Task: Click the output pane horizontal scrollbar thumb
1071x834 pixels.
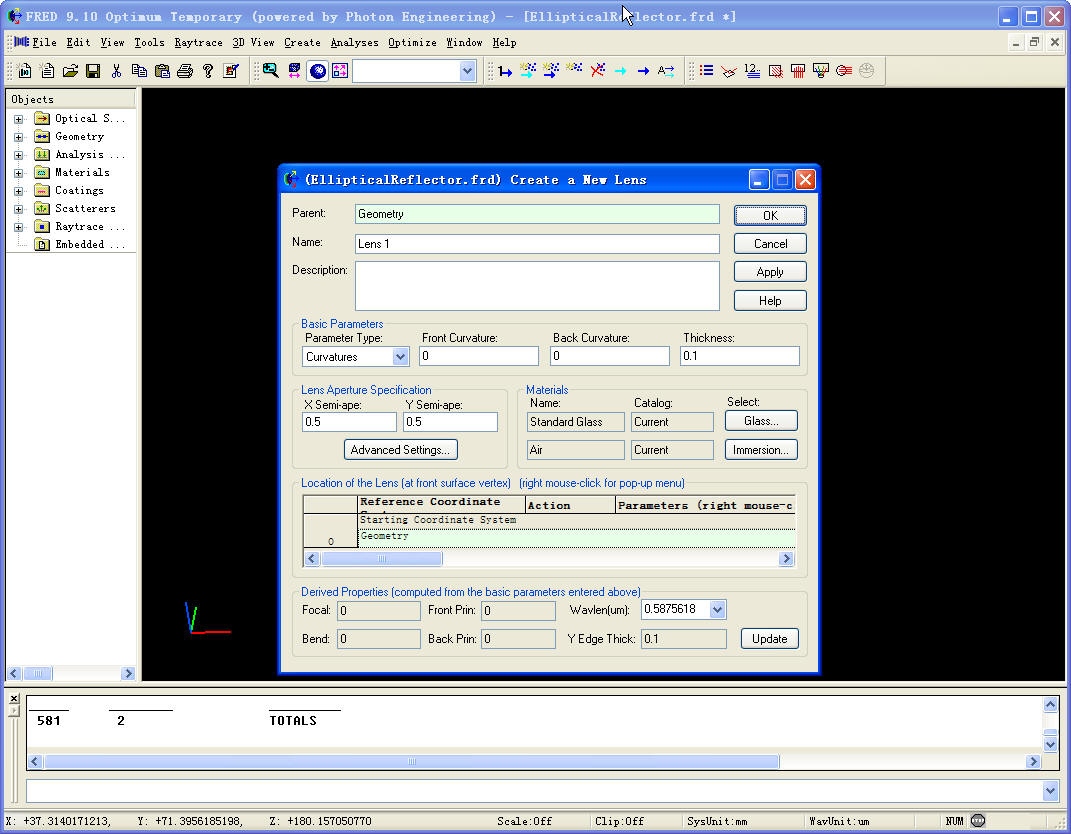Action: [x=412, y=761]
